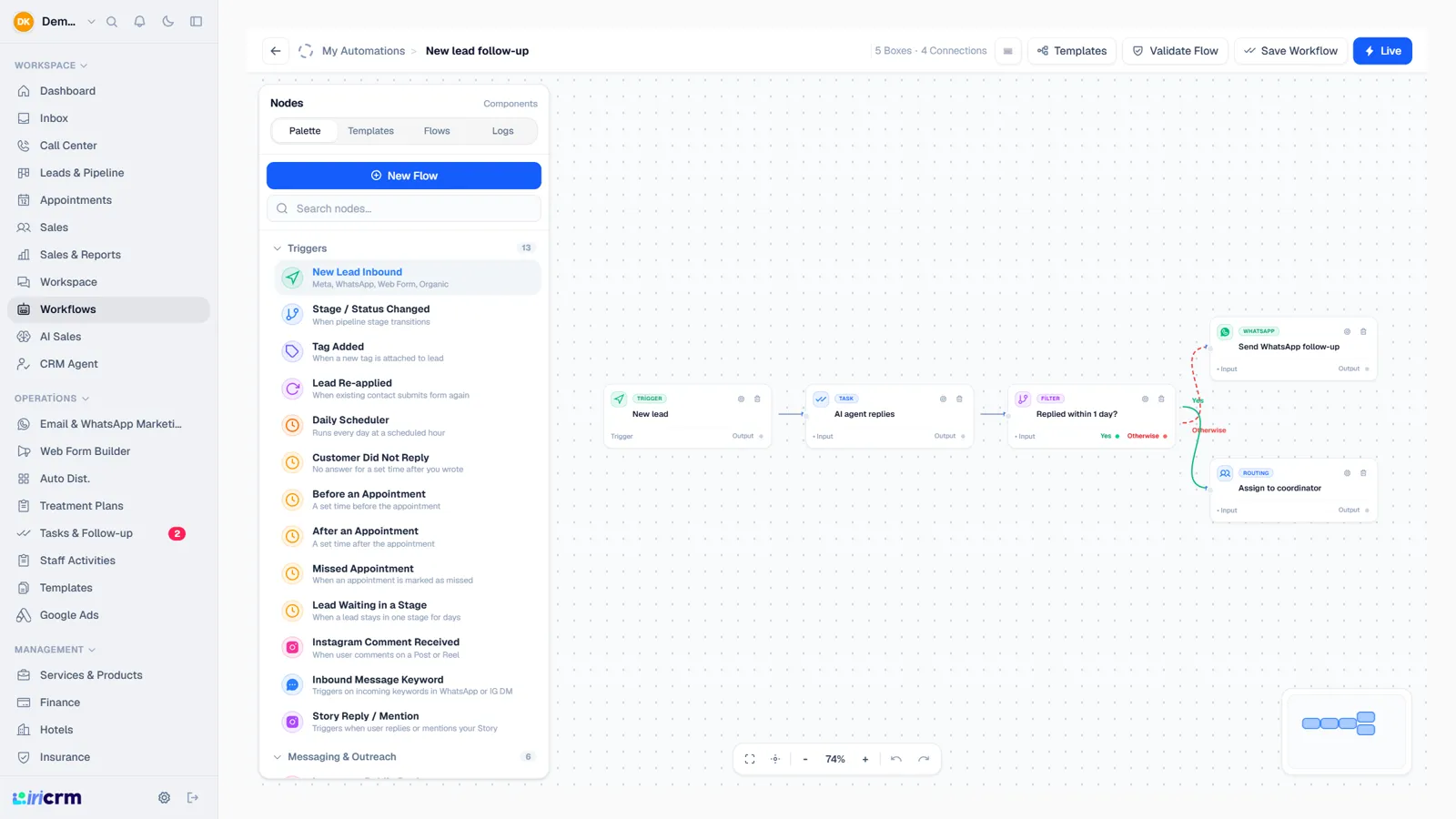Click the layout toggle icon beside Connections count
Image resolution: width=1456 pixels, height=819 pixels.
[1007, 51]
